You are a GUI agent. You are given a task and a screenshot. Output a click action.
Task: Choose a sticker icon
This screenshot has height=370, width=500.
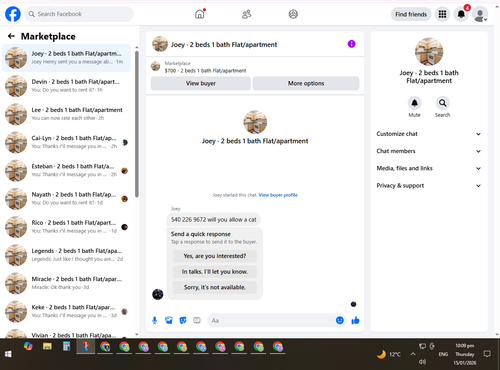(183, 320)
